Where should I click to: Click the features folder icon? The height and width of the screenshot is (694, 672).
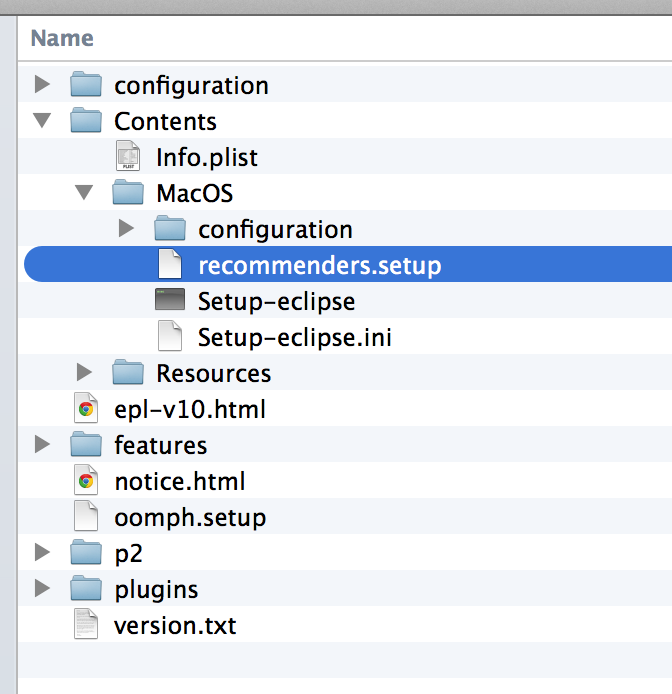click(86, 444)
